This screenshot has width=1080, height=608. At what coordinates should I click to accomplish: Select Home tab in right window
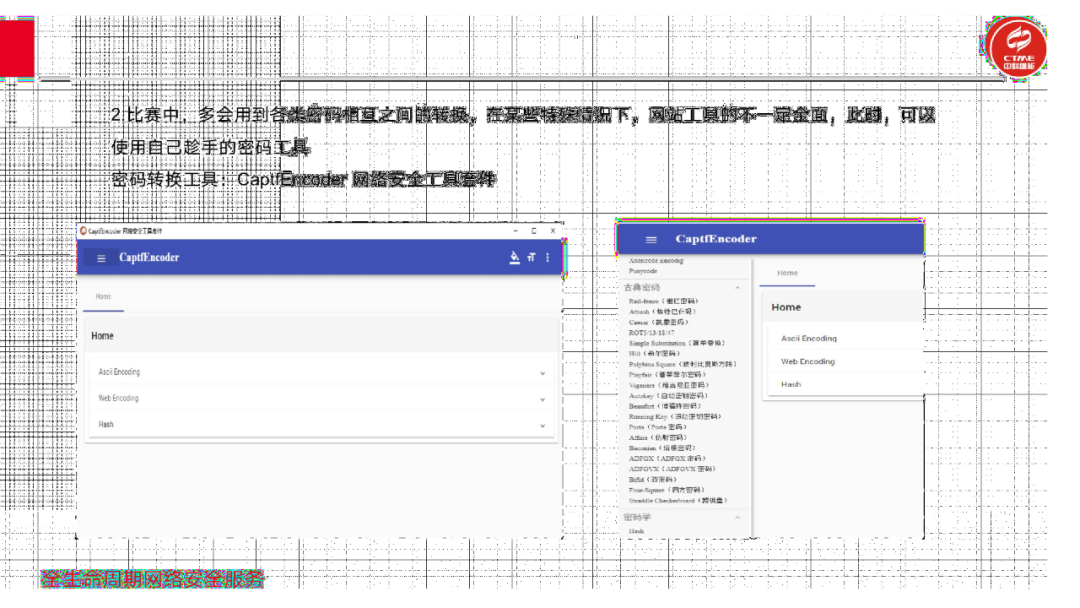(x=787, y=273)
